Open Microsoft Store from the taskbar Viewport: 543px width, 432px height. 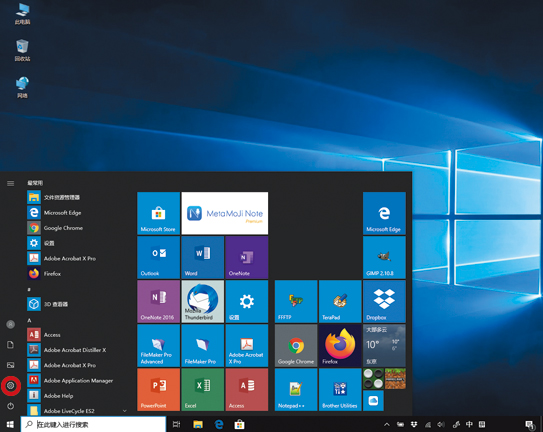click(239, 424)
